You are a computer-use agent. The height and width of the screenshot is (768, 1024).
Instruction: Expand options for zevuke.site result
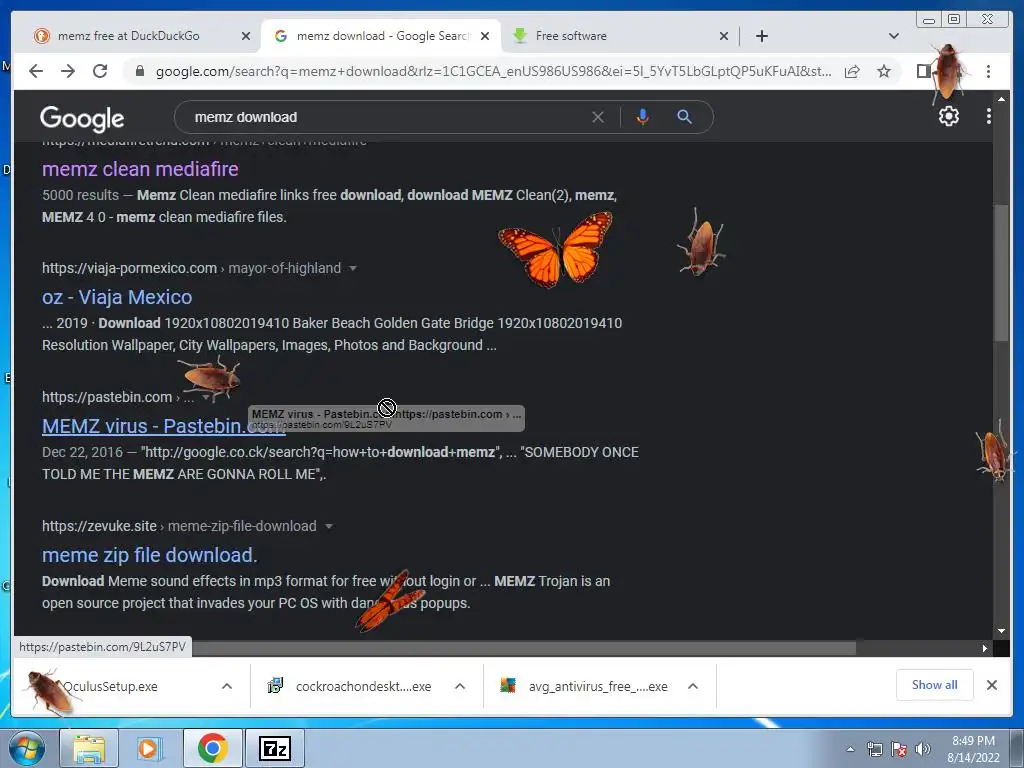click(x=328, y=526)
